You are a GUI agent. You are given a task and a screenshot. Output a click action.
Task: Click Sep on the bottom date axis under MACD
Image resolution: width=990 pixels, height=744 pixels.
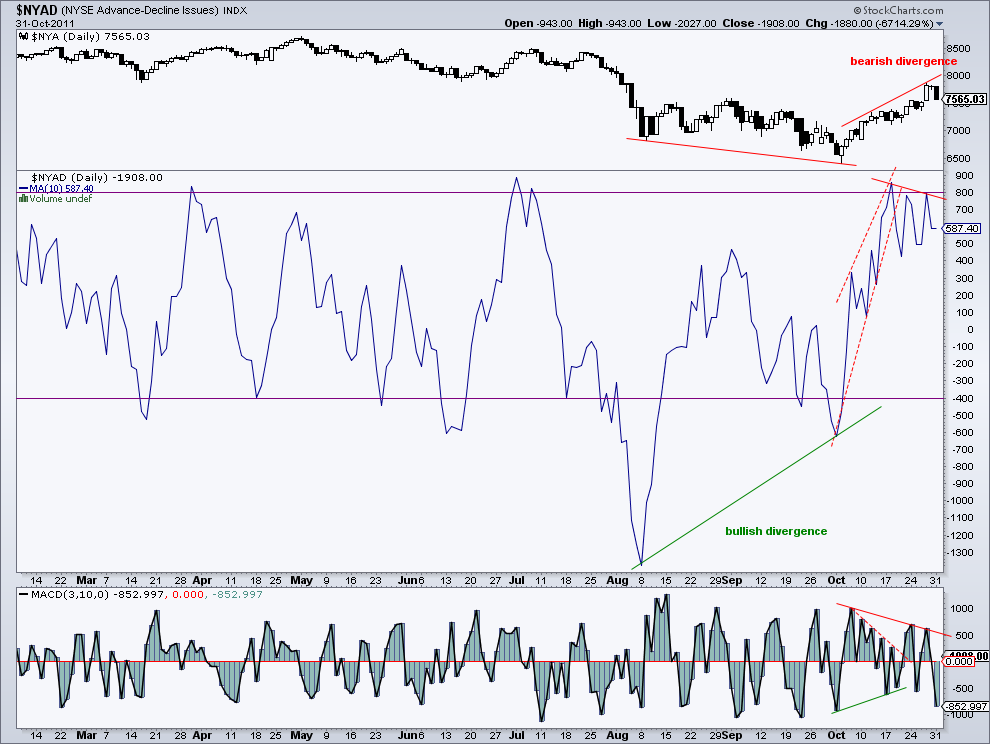[732, 735]
